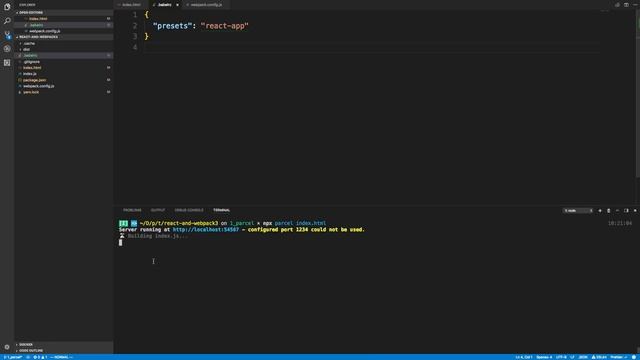Close the terminal panel
The width and height of the screenshot is (640, 360).
(635, 211)
